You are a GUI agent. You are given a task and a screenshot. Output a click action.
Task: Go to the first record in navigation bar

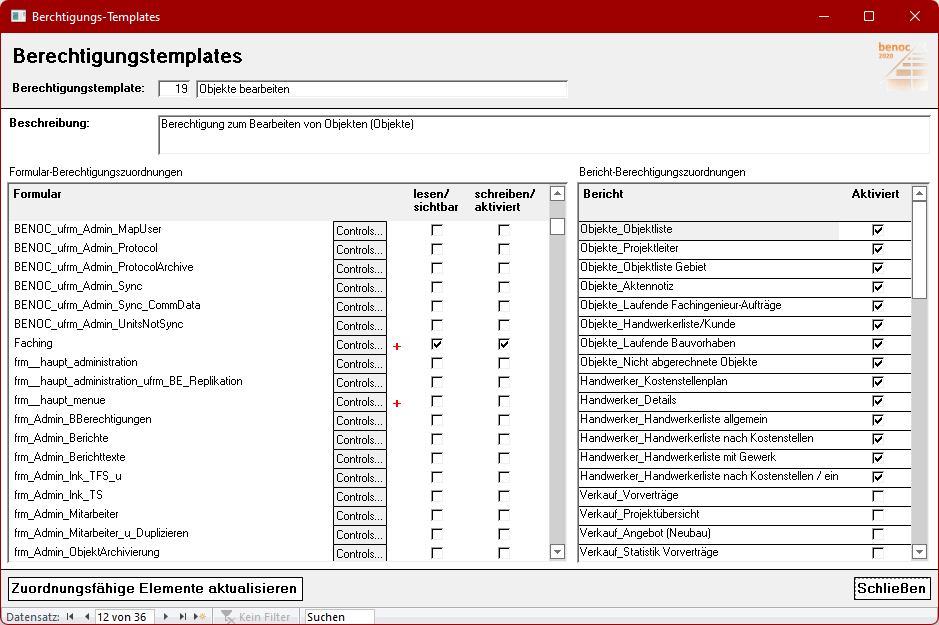pyautogui.click(x=70, y=617)
